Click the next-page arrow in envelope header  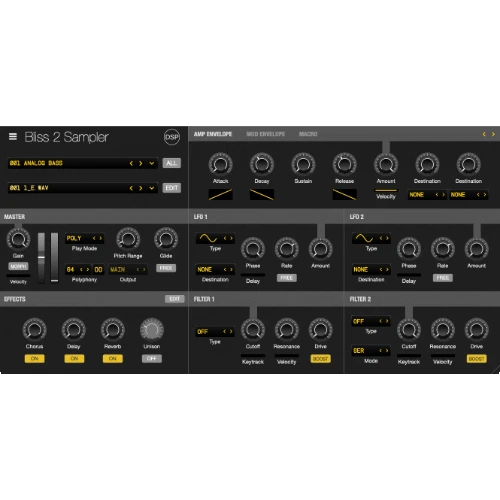point(493,134)
